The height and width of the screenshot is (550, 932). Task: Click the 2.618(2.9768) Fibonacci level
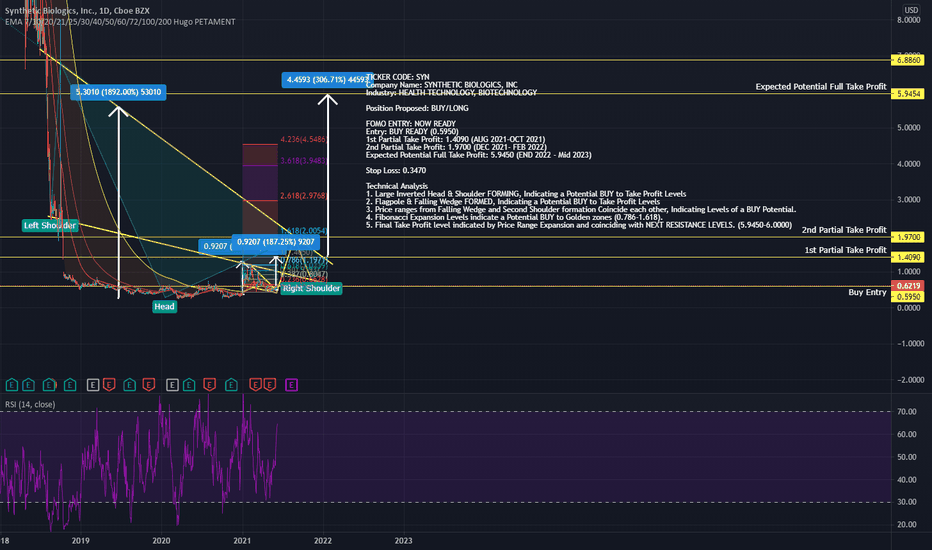point(304,196)
